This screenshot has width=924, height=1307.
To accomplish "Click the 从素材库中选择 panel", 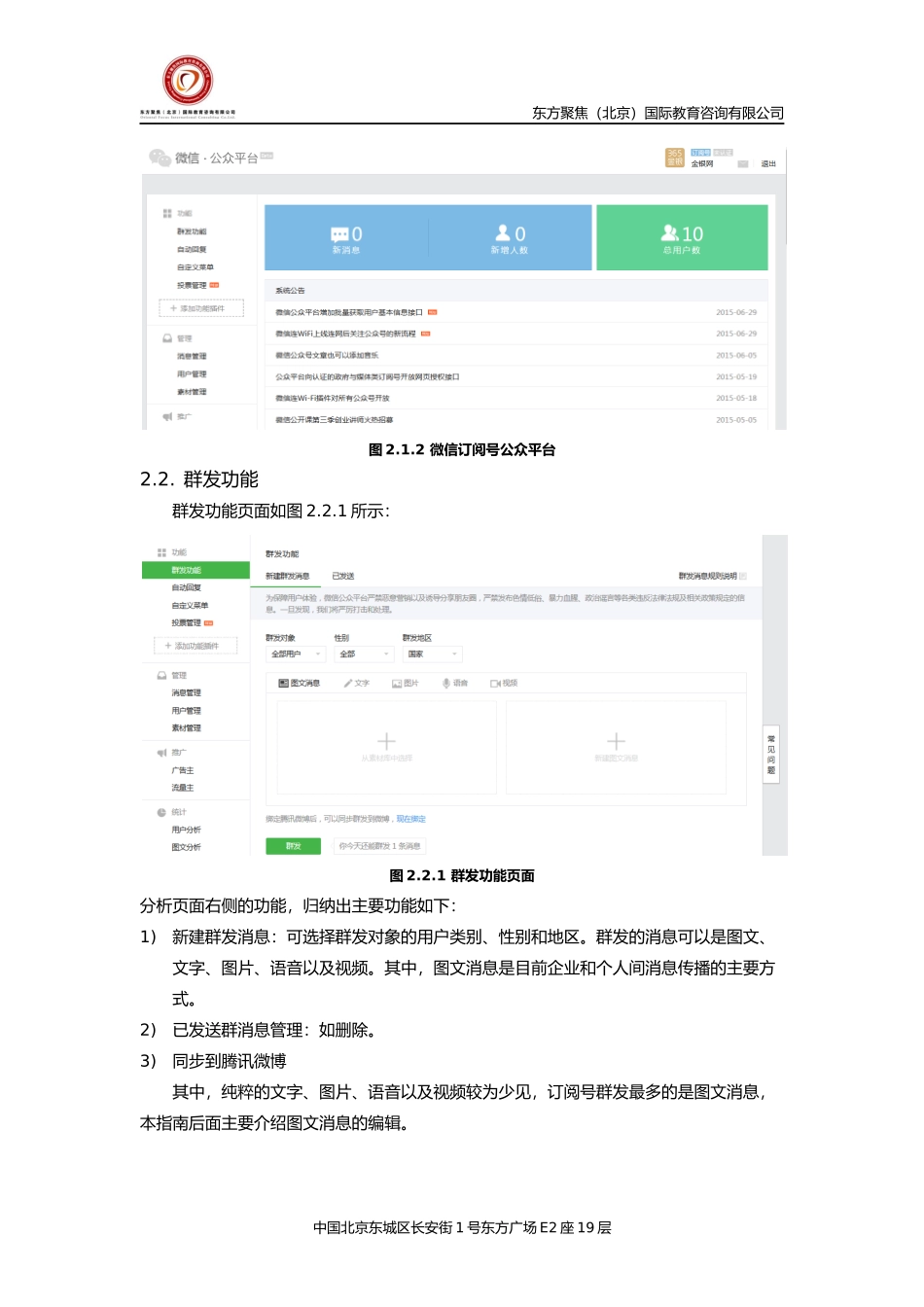I will click(387, 747).
